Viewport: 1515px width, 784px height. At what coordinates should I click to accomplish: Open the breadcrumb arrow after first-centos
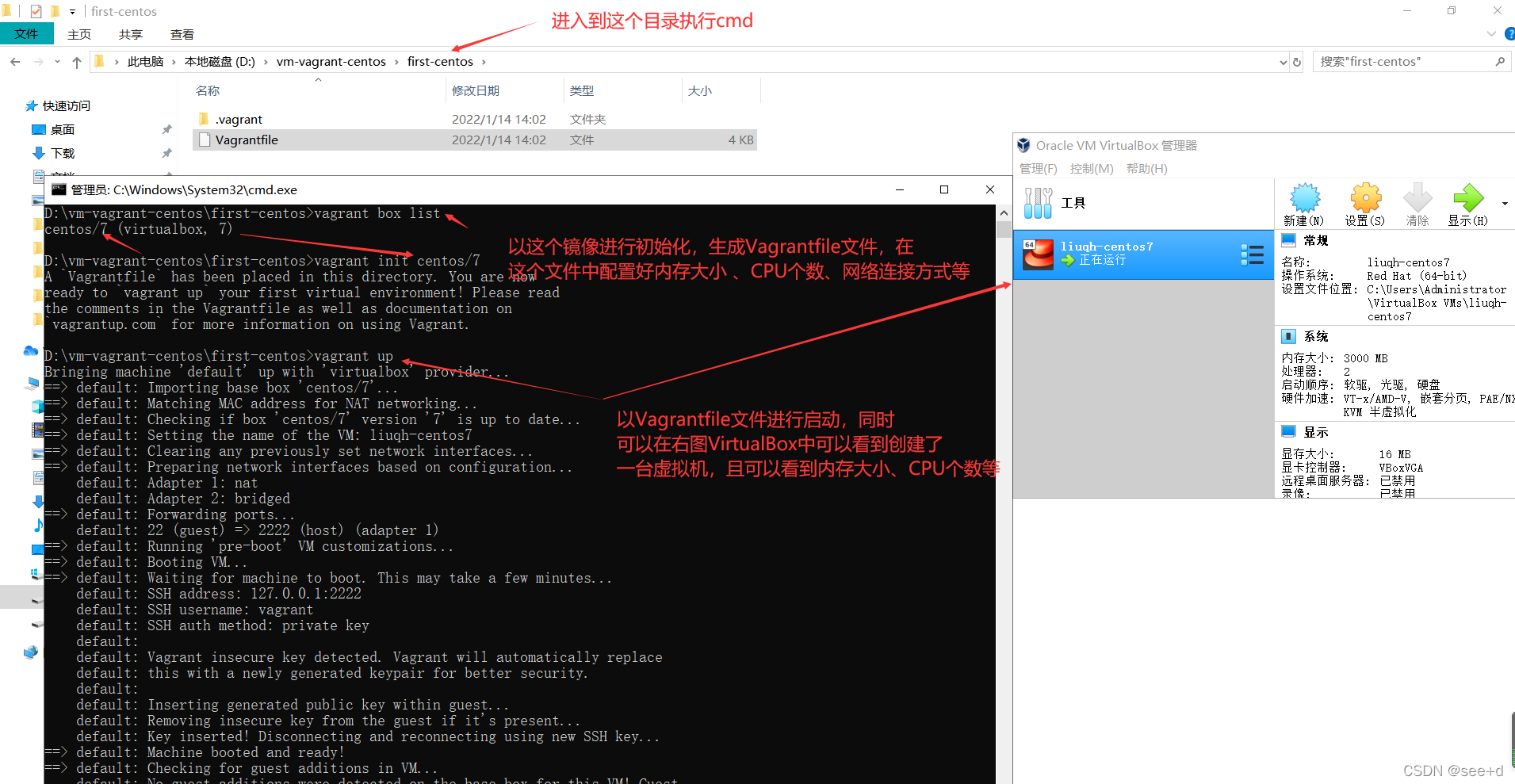pos(485,61)
